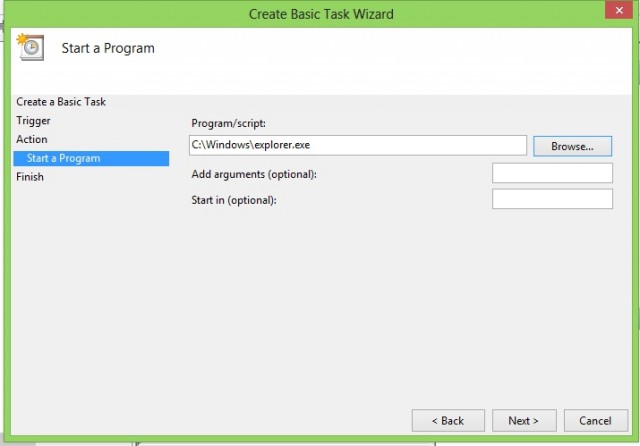This screenshot has height=446, width=640.
Task: Go to the next wizard step
Action: (524, 421)
